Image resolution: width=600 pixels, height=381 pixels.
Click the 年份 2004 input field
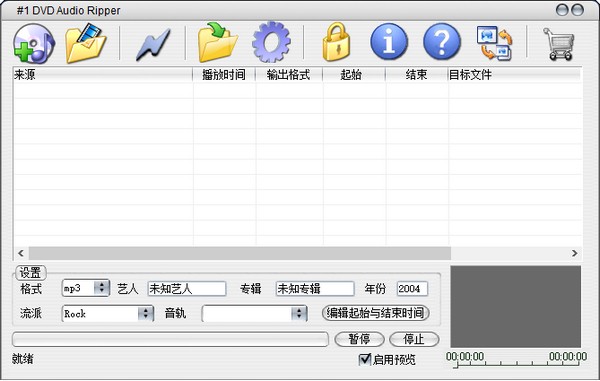(x=412, y=288)
